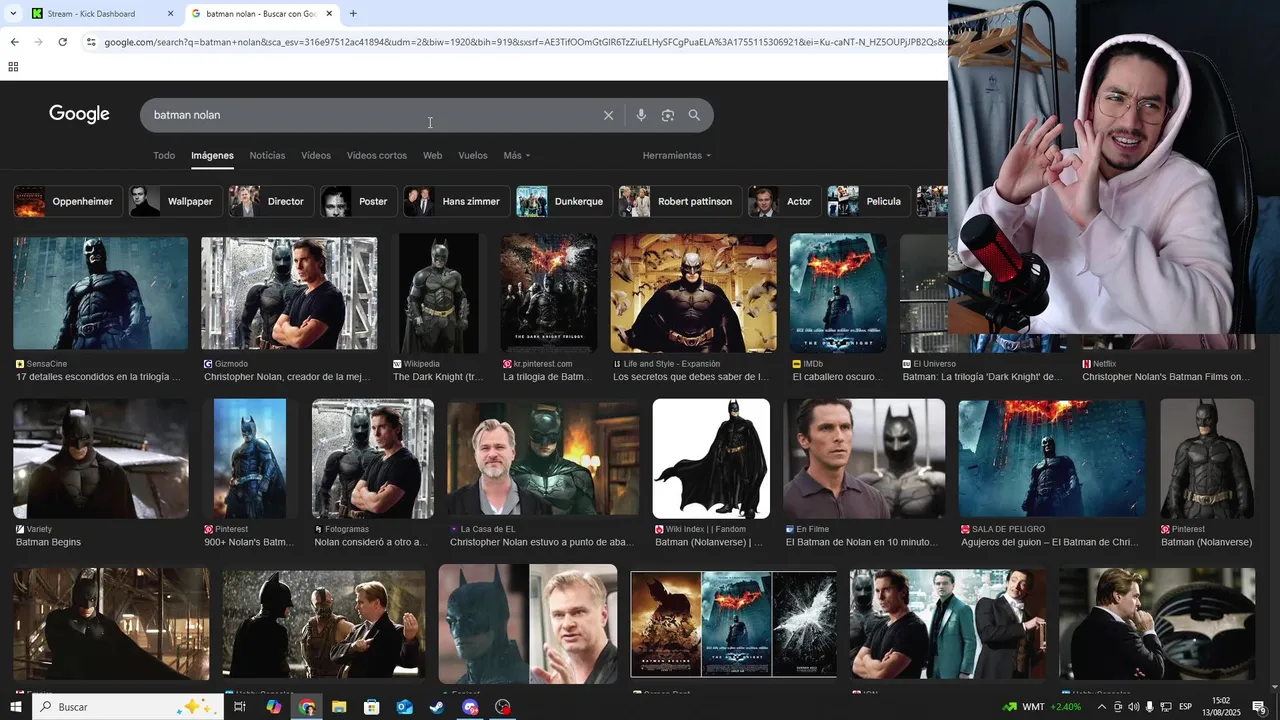Filter images by the Poster chip
The width and height of the screenshot is (1280, 720).
coord(359,201)
